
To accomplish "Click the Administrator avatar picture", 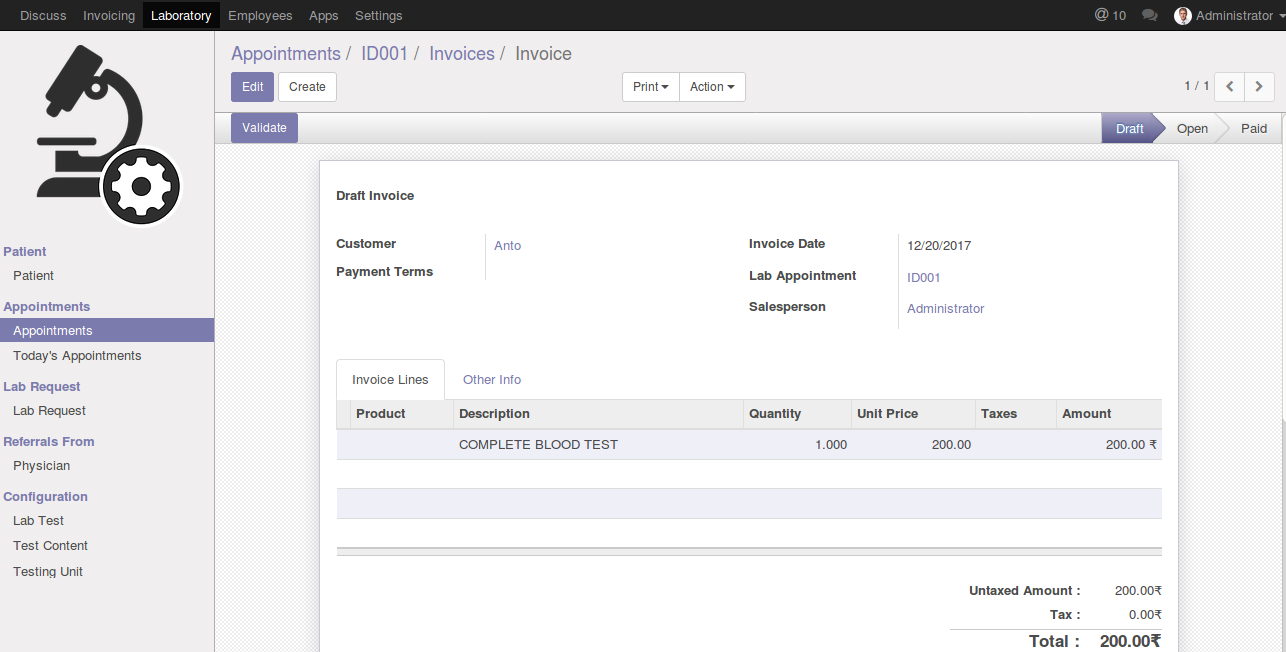I will [x=1183, y=16].
